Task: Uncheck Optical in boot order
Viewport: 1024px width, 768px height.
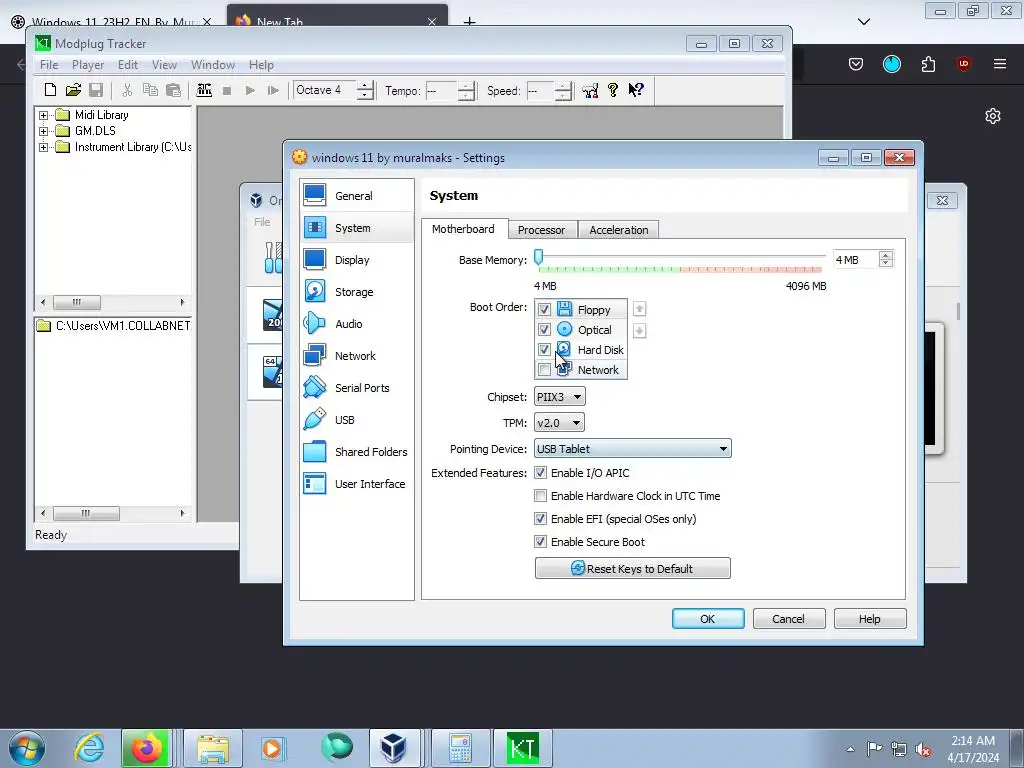Action: pyautogui.click(x=544, y=330)
